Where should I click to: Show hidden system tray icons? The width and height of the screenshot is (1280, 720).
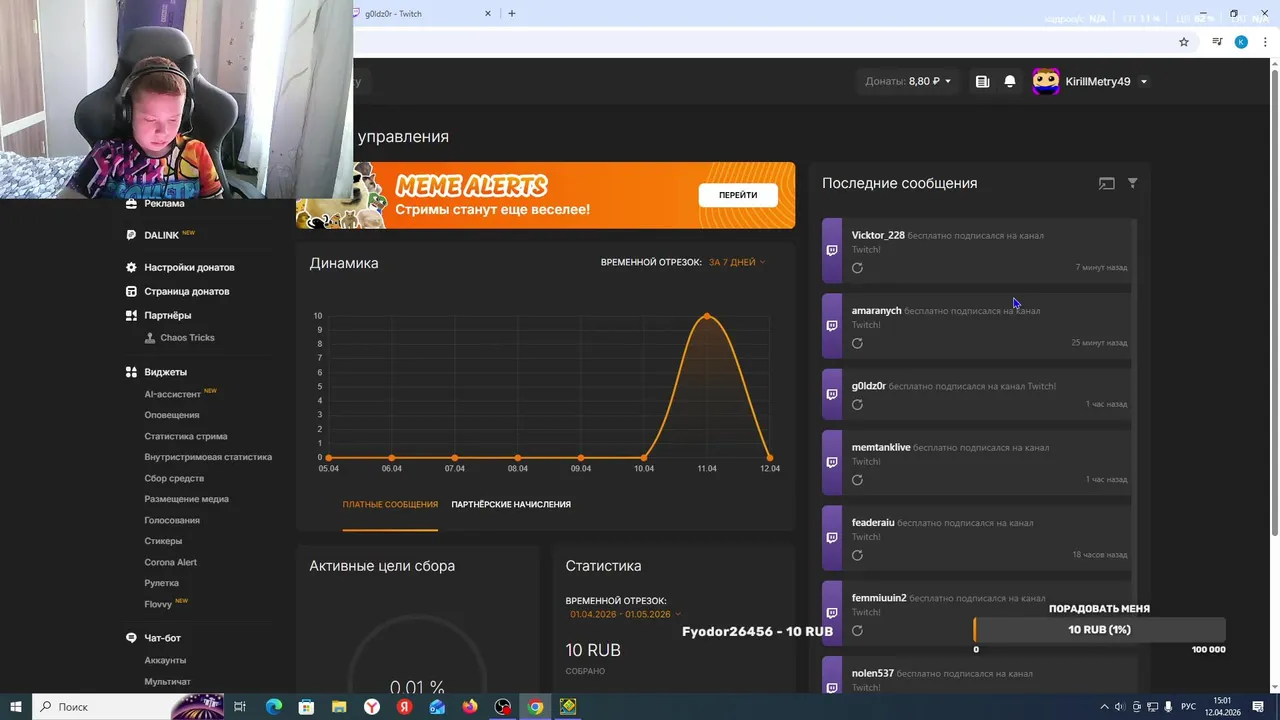1104,707
